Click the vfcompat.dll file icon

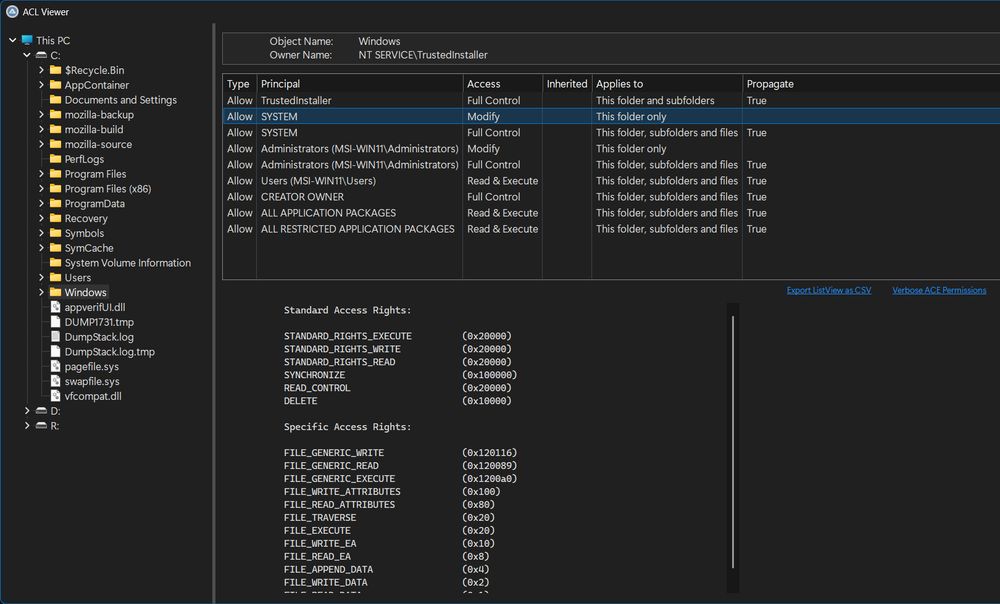tap(55, 396)
